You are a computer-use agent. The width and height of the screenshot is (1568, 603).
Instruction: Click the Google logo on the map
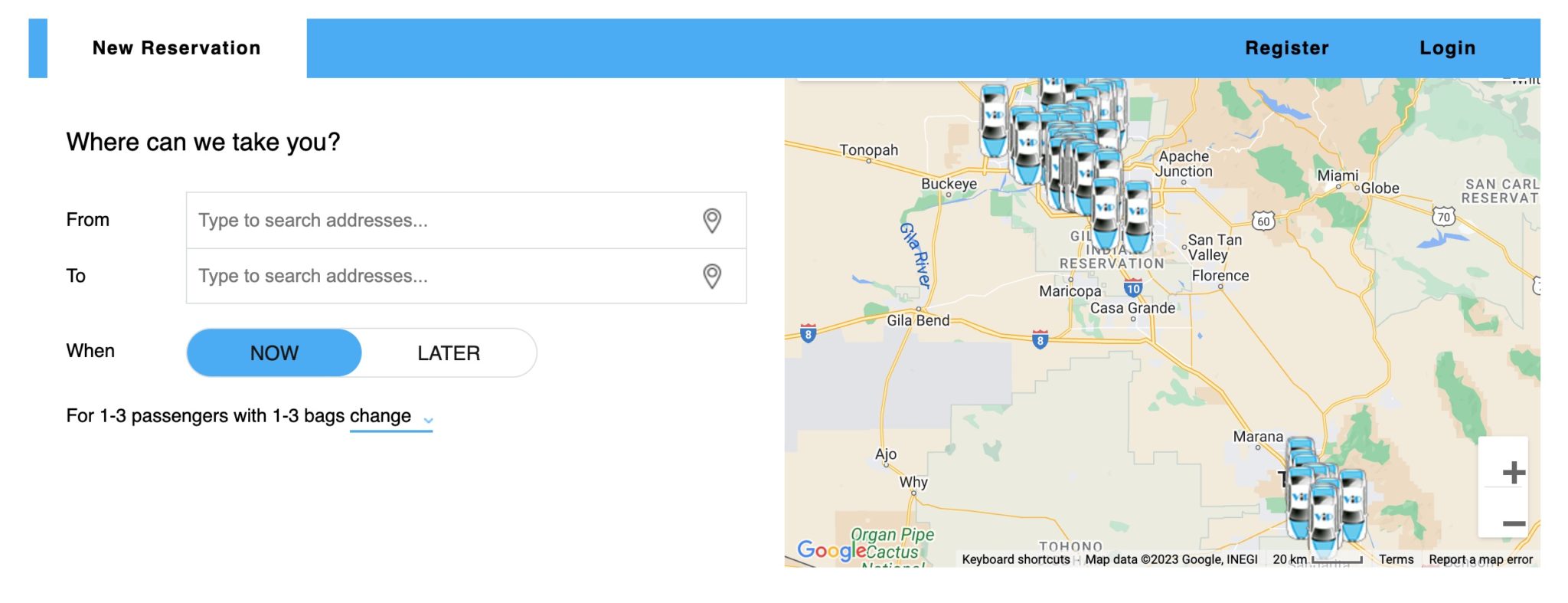[831, 550]
